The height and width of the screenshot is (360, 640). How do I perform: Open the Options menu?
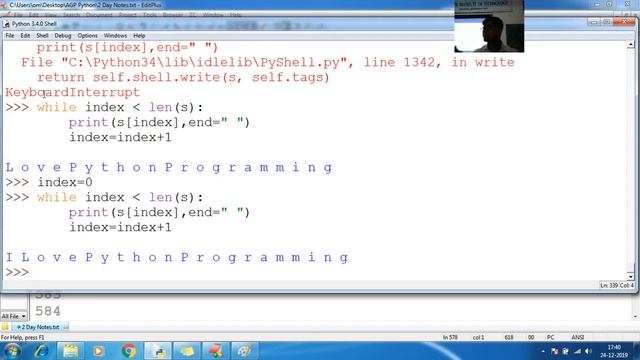pos(87,36)
